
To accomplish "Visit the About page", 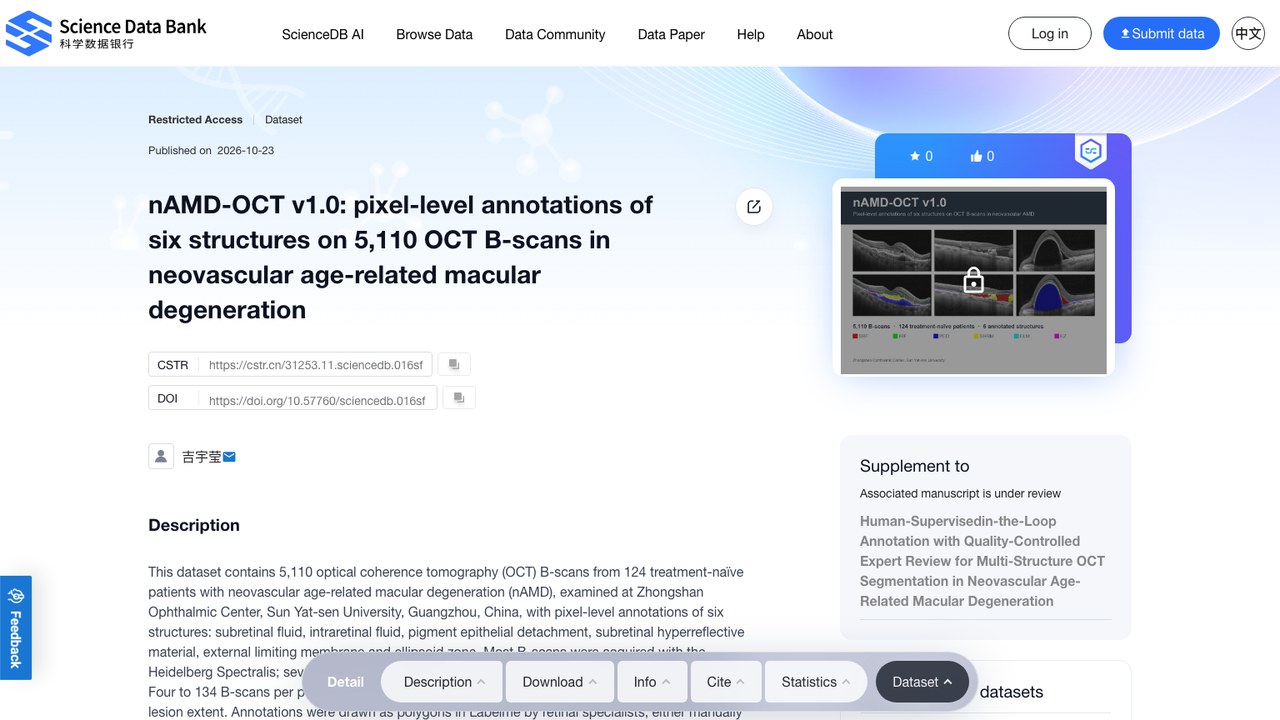I will tap(815, 34).
